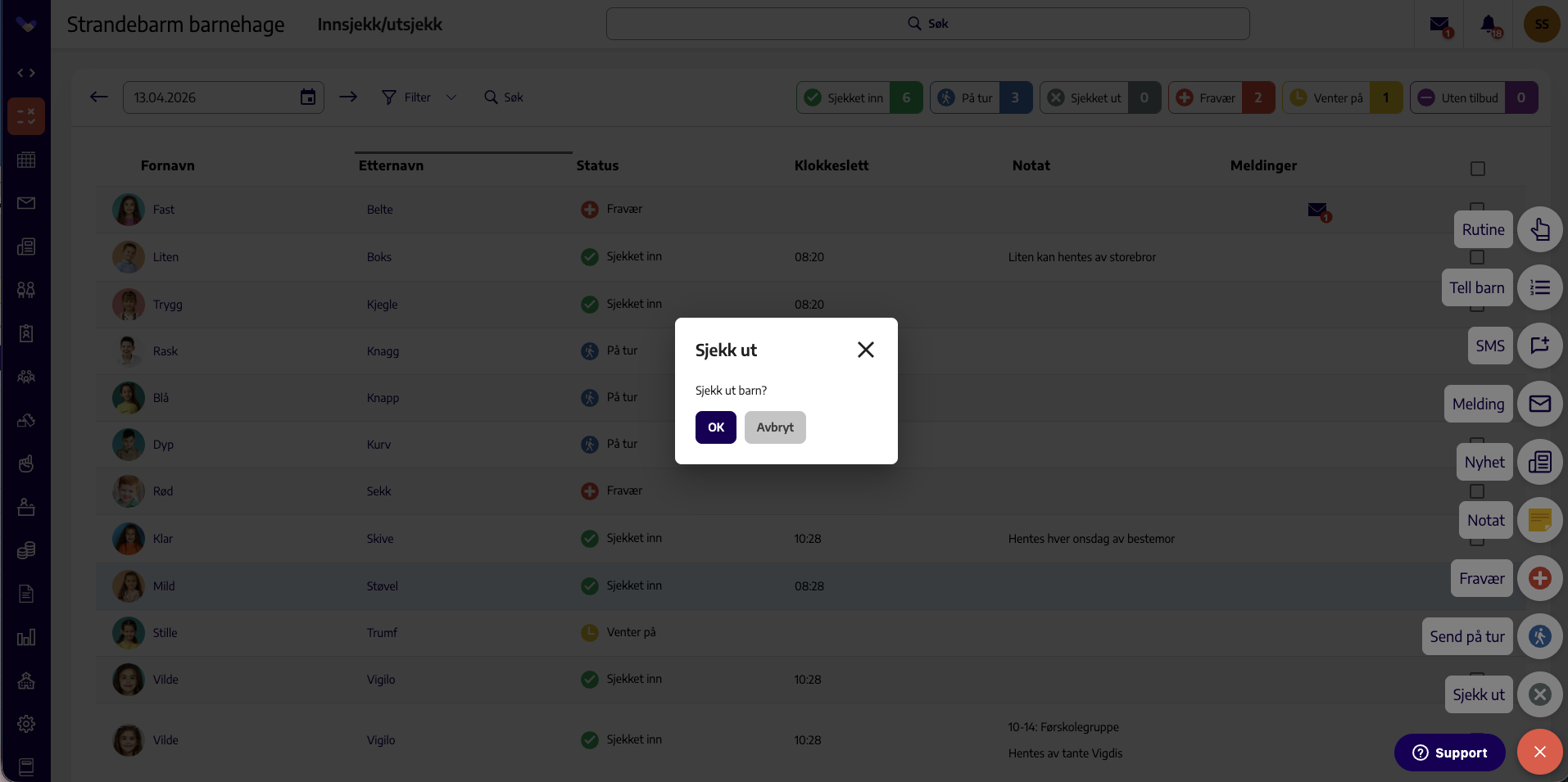Click the Tell barn list icon
Viewport: 1568px width, 782px height.
pyautogui.click(x=1540, y=287)
